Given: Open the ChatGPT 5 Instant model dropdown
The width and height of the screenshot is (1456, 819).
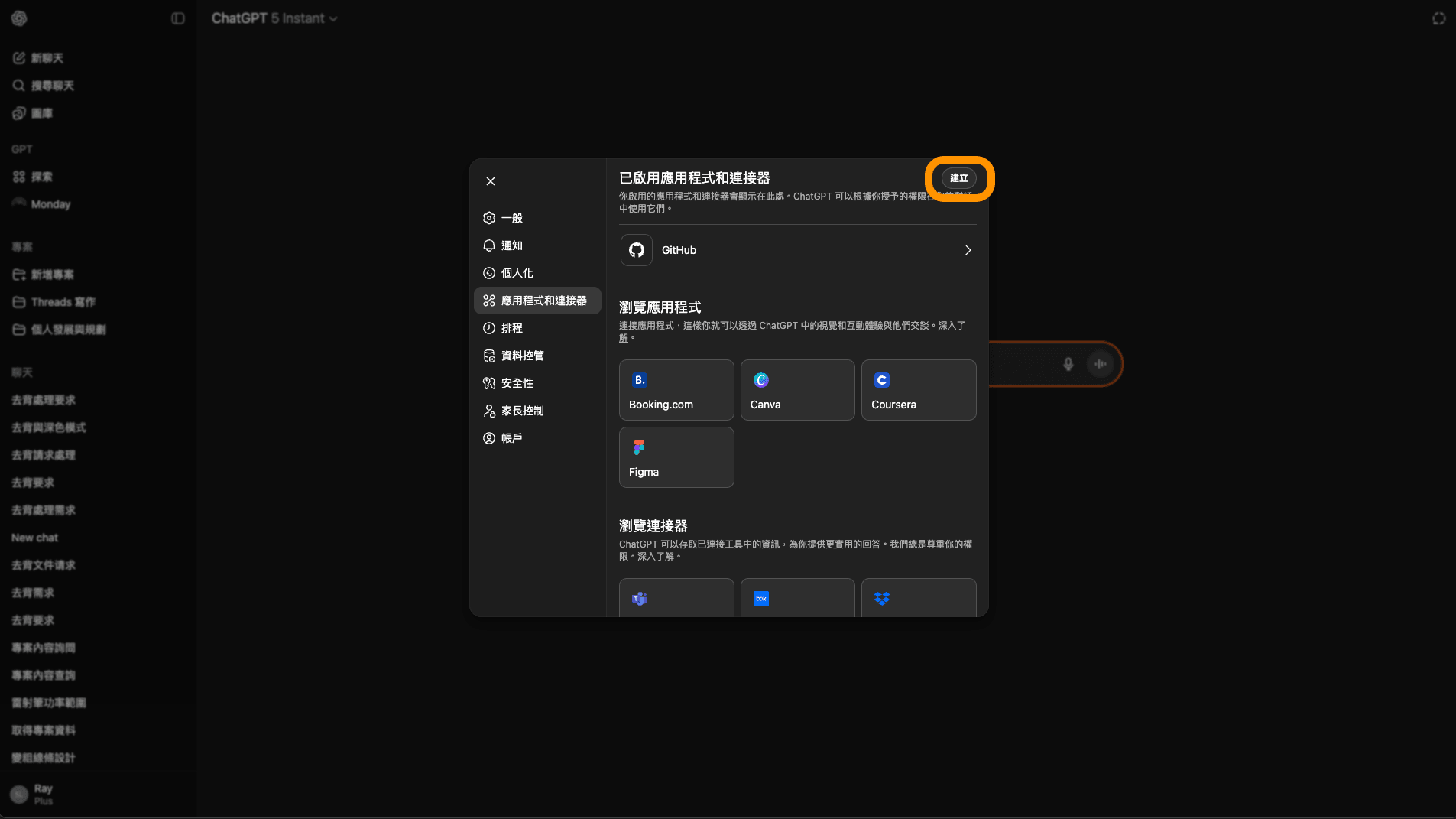Looking at the screenshot, I should pyautogui.click(x=274, y=18).
